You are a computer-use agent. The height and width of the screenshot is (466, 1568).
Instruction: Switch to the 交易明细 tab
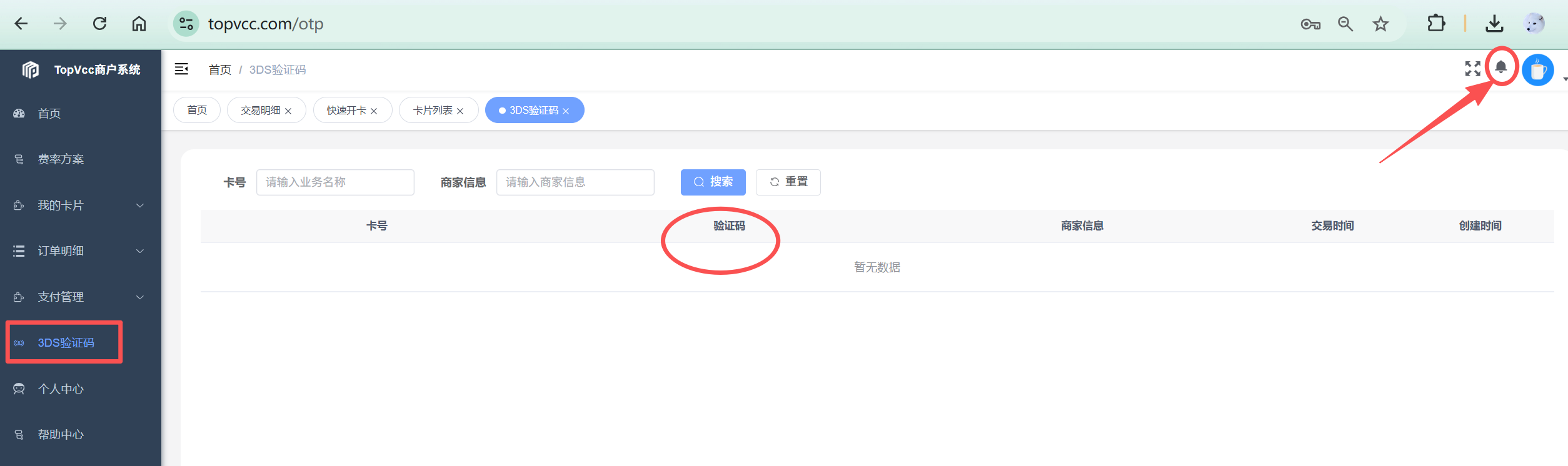[261, 111]
